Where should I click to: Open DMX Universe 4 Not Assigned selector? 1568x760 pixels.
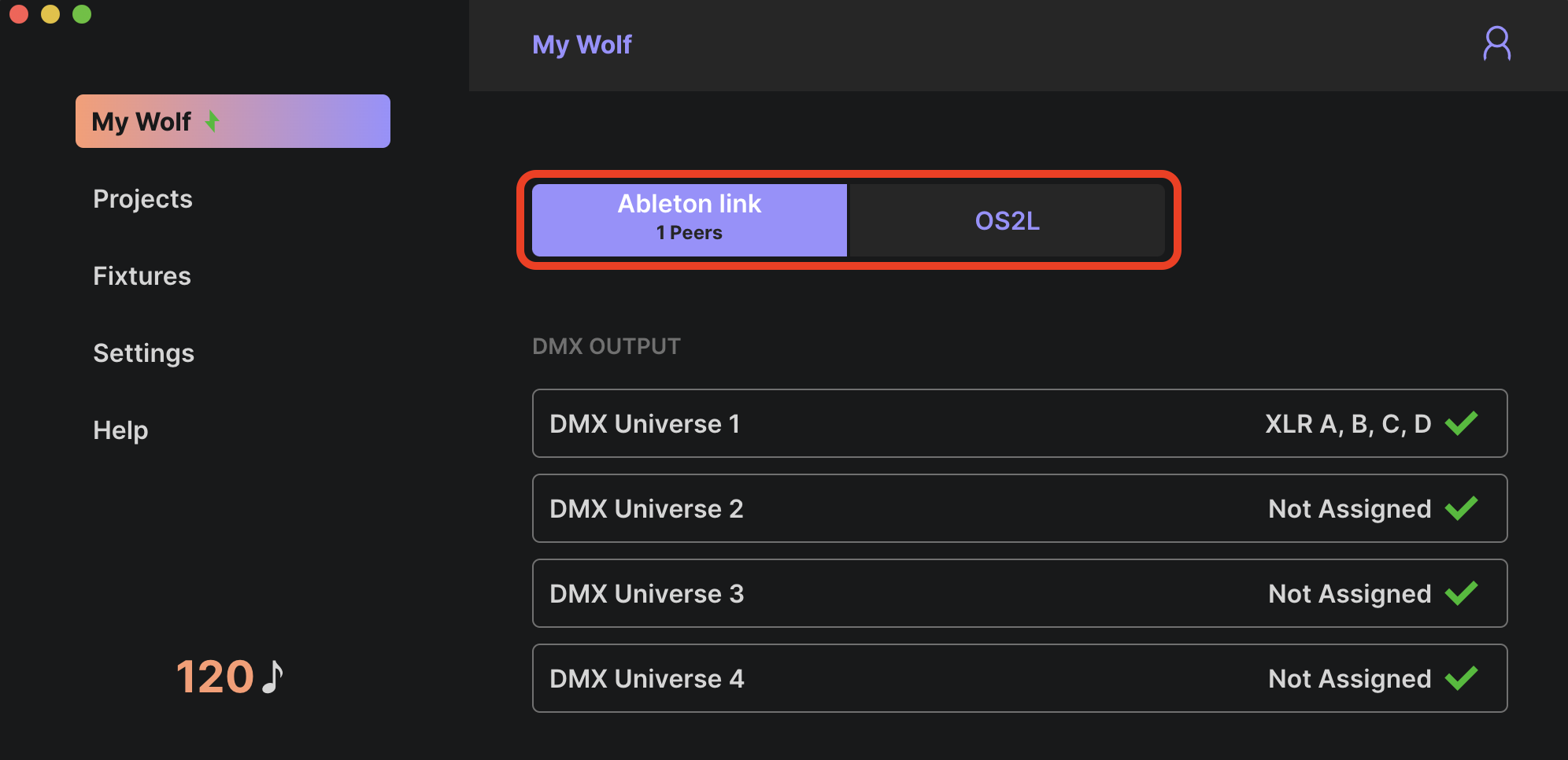tap(1349, 678)
